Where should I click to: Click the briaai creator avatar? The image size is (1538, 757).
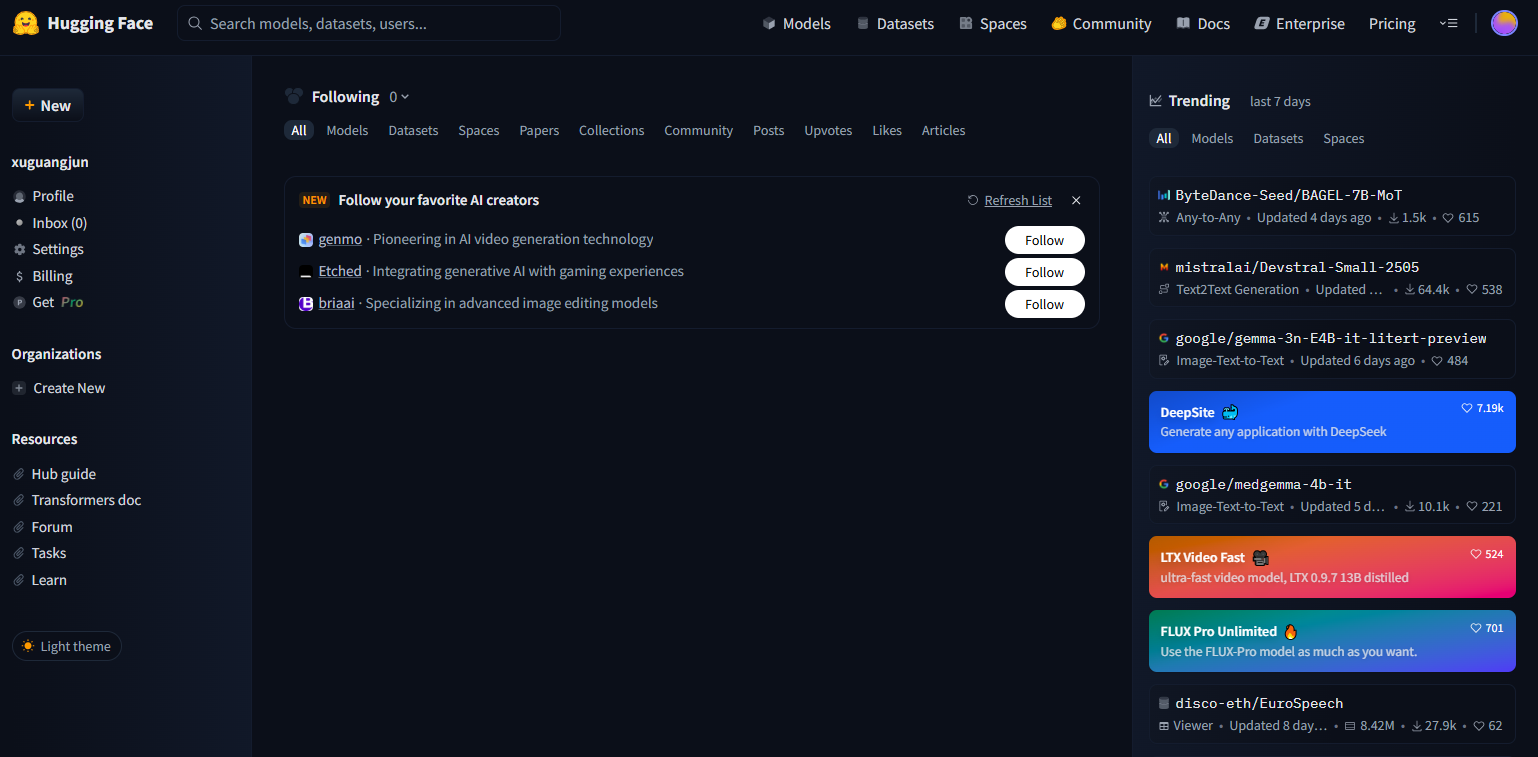tap(306, 303)
